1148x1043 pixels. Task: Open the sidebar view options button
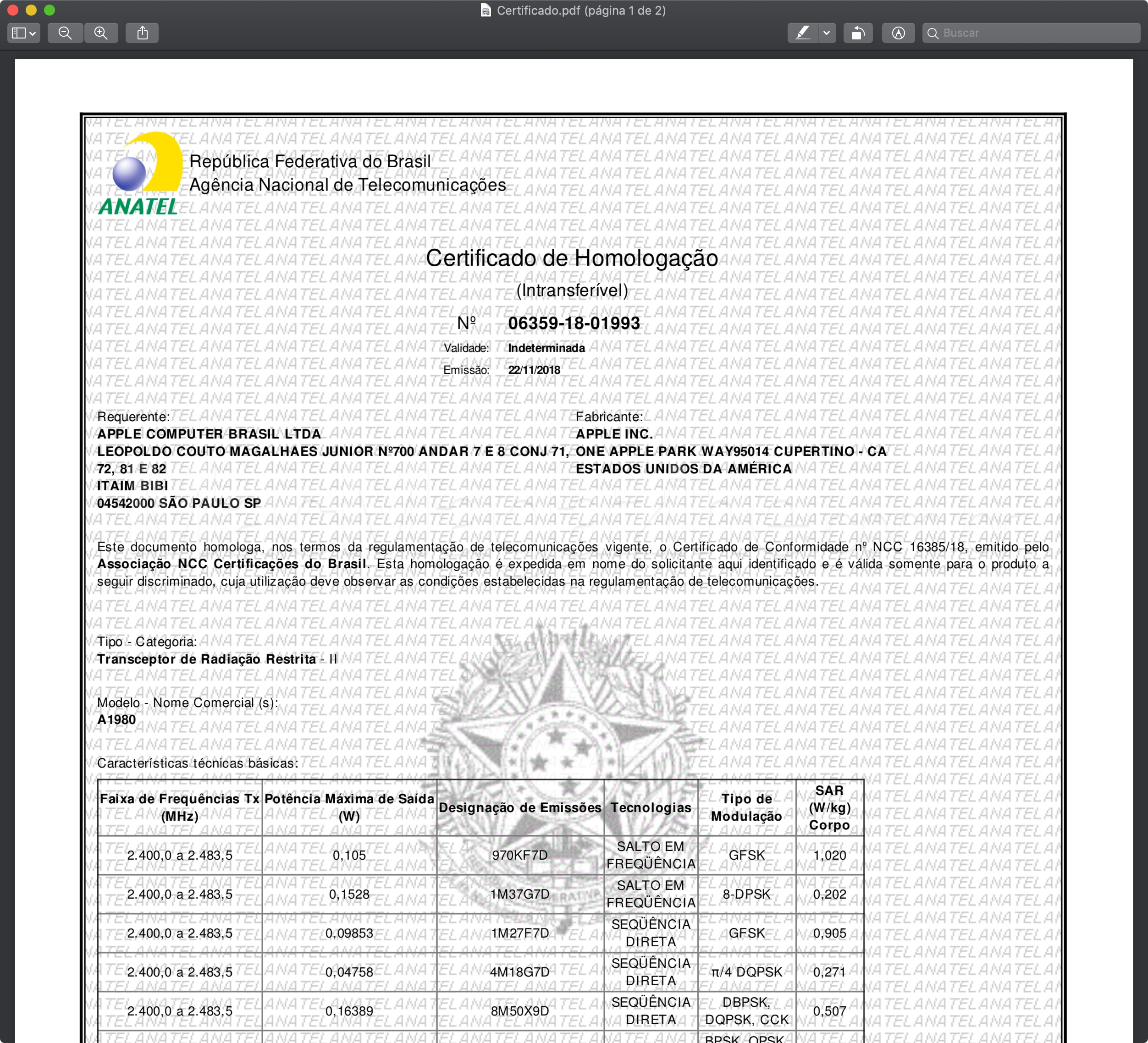pos(23,33)
